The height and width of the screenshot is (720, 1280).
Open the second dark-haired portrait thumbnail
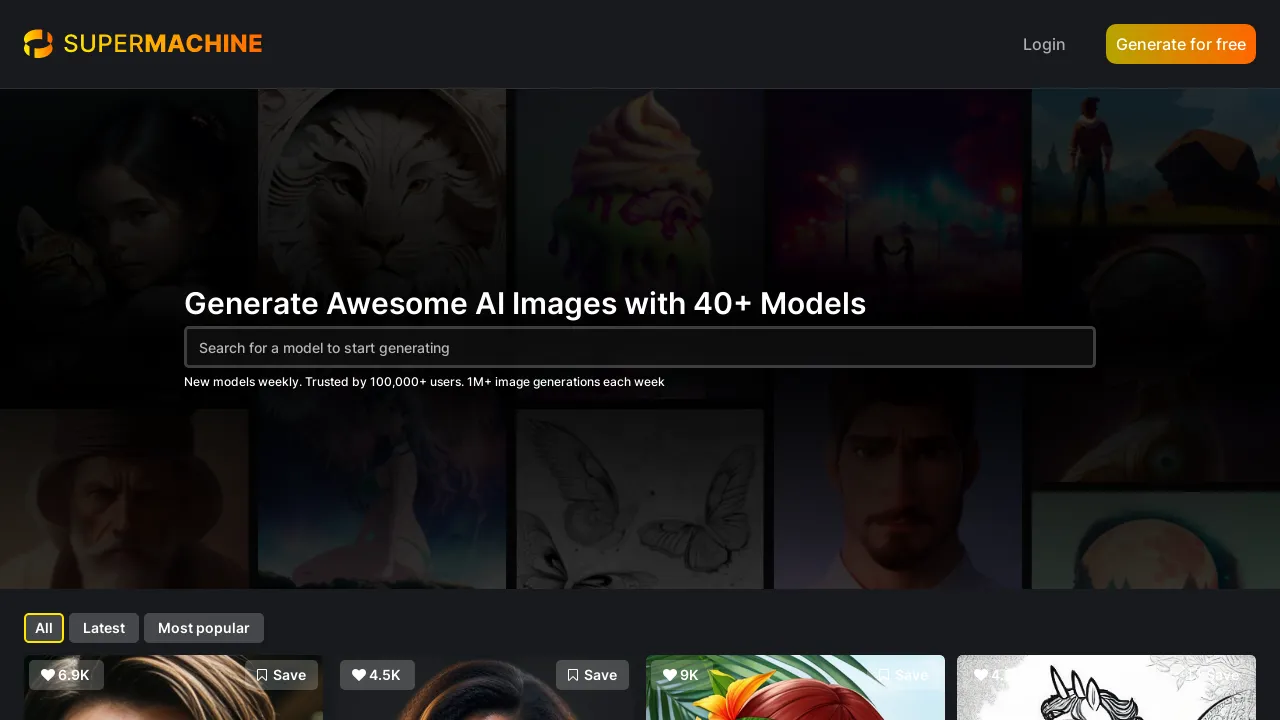(484, 700)
